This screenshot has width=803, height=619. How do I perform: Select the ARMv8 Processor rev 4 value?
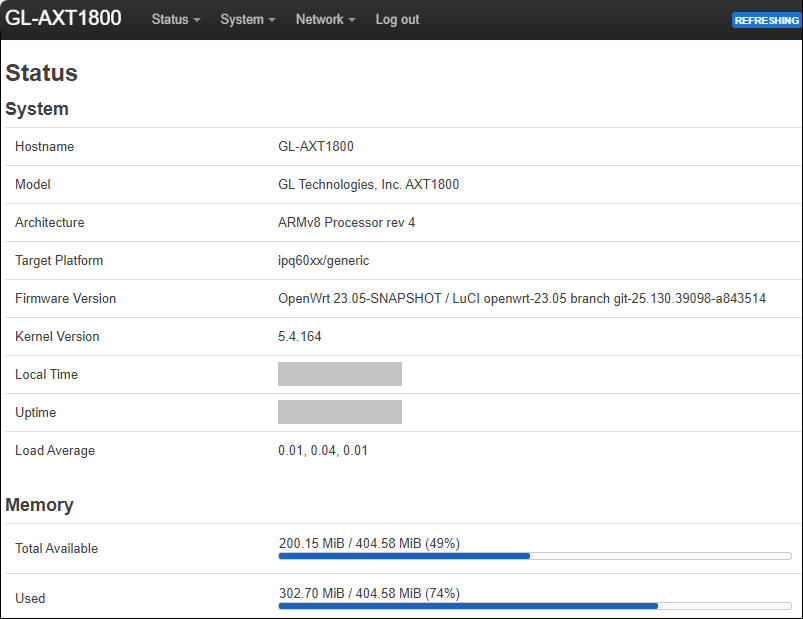tap(346, 222)
